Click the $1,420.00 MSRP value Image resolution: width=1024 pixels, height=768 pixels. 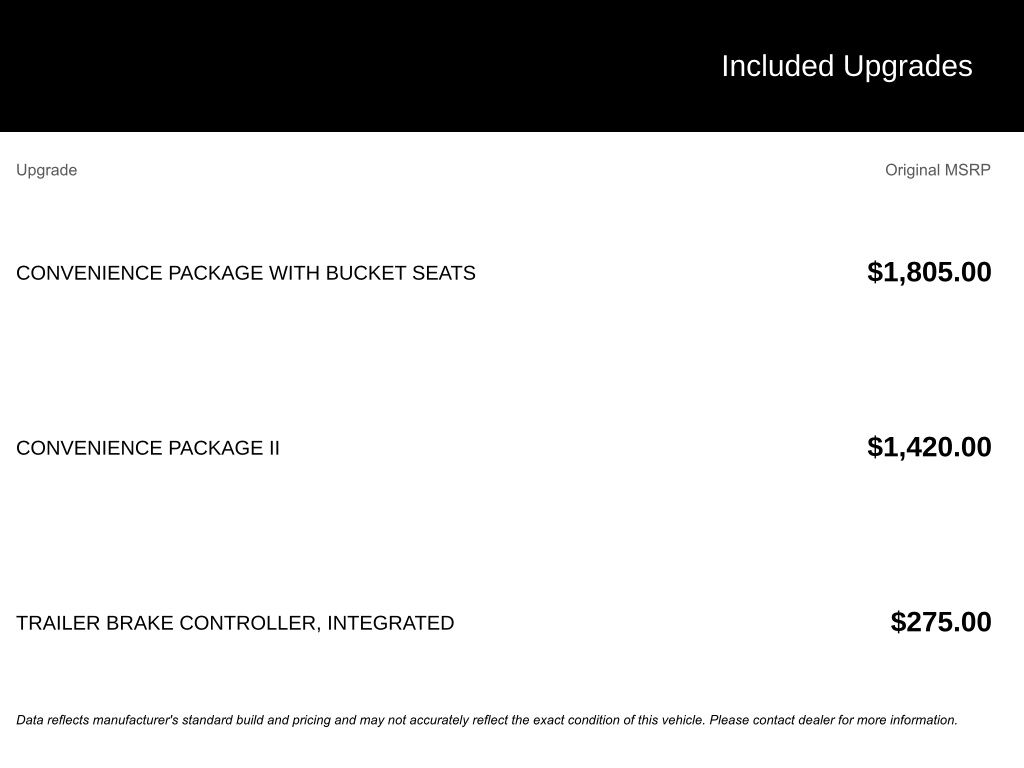point(929,447)
